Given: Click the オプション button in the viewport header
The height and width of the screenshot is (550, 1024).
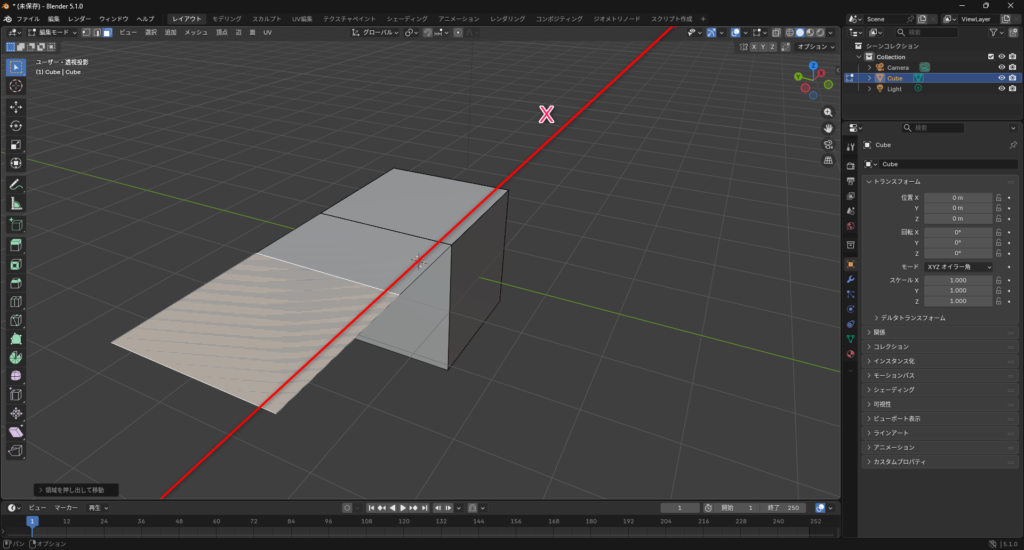Looking at the screenshot, I should click(815, 46).
